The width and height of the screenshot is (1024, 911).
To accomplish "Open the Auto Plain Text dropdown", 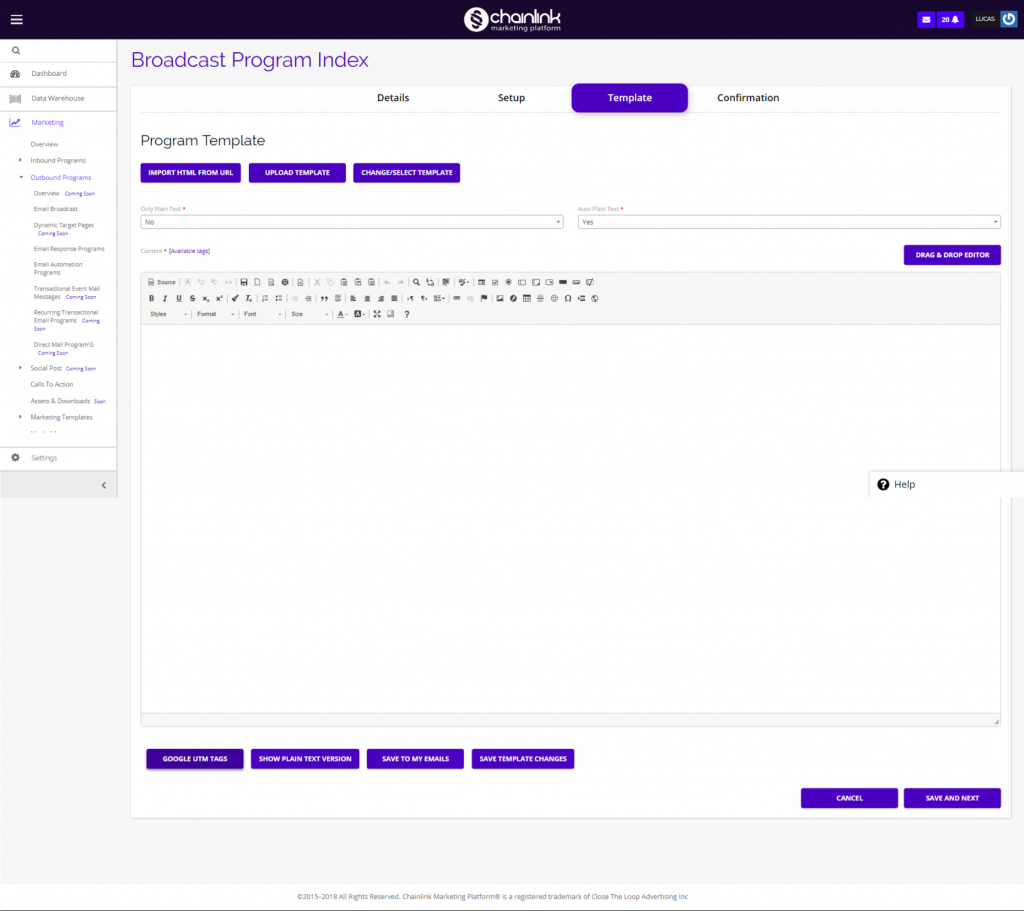I will click(x=788, y=221).
